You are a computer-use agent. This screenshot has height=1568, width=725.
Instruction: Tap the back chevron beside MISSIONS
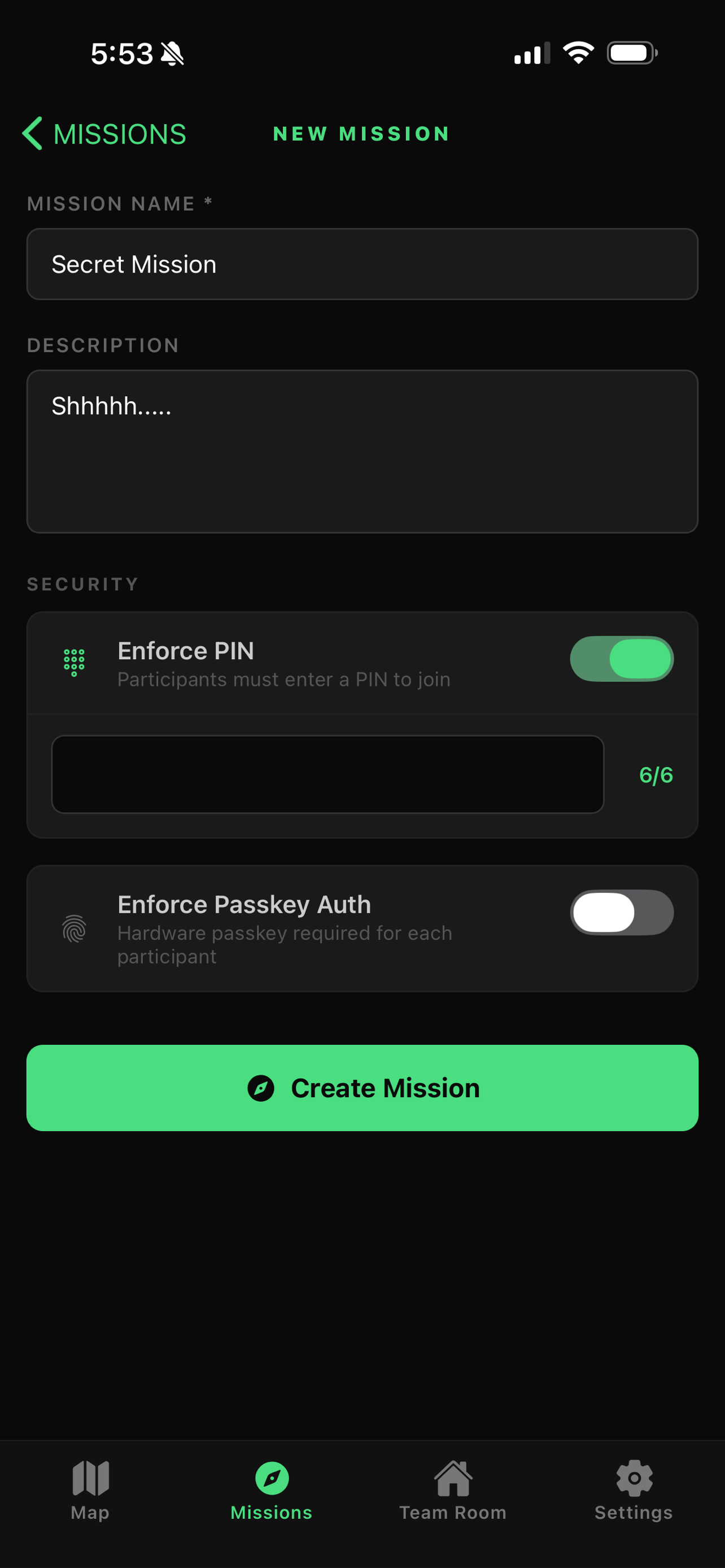tap(32, 133)
